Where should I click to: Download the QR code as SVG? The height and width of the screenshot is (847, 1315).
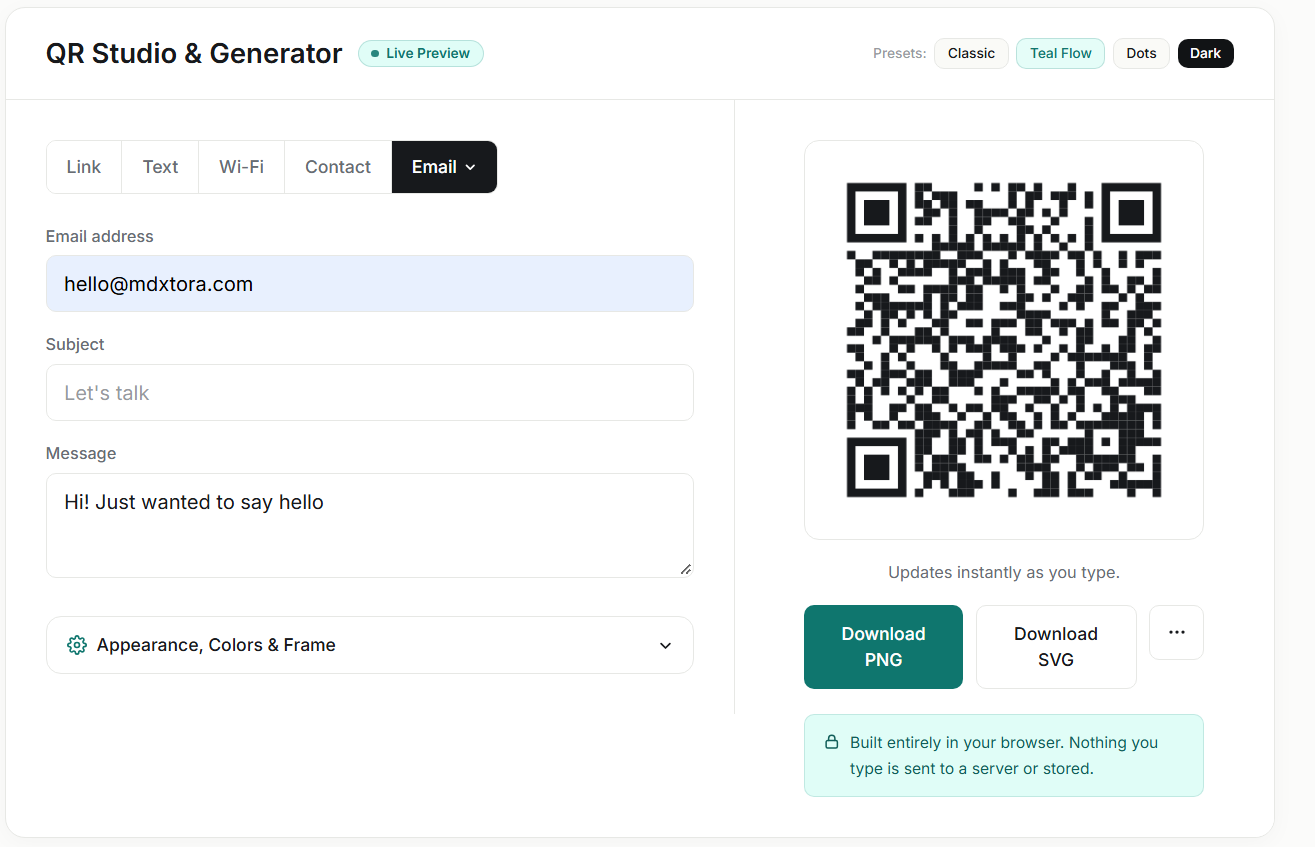1056,647
